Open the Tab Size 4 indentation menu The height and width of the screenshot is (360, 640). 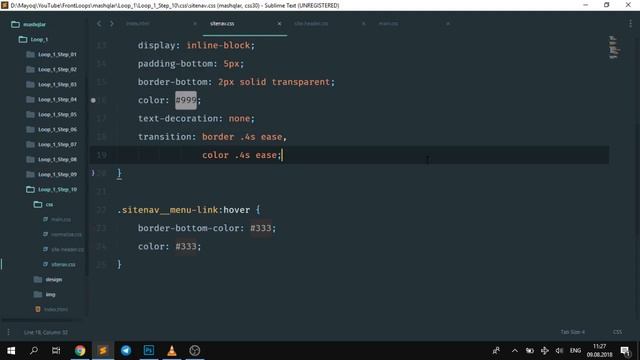[x=573, y=332]
